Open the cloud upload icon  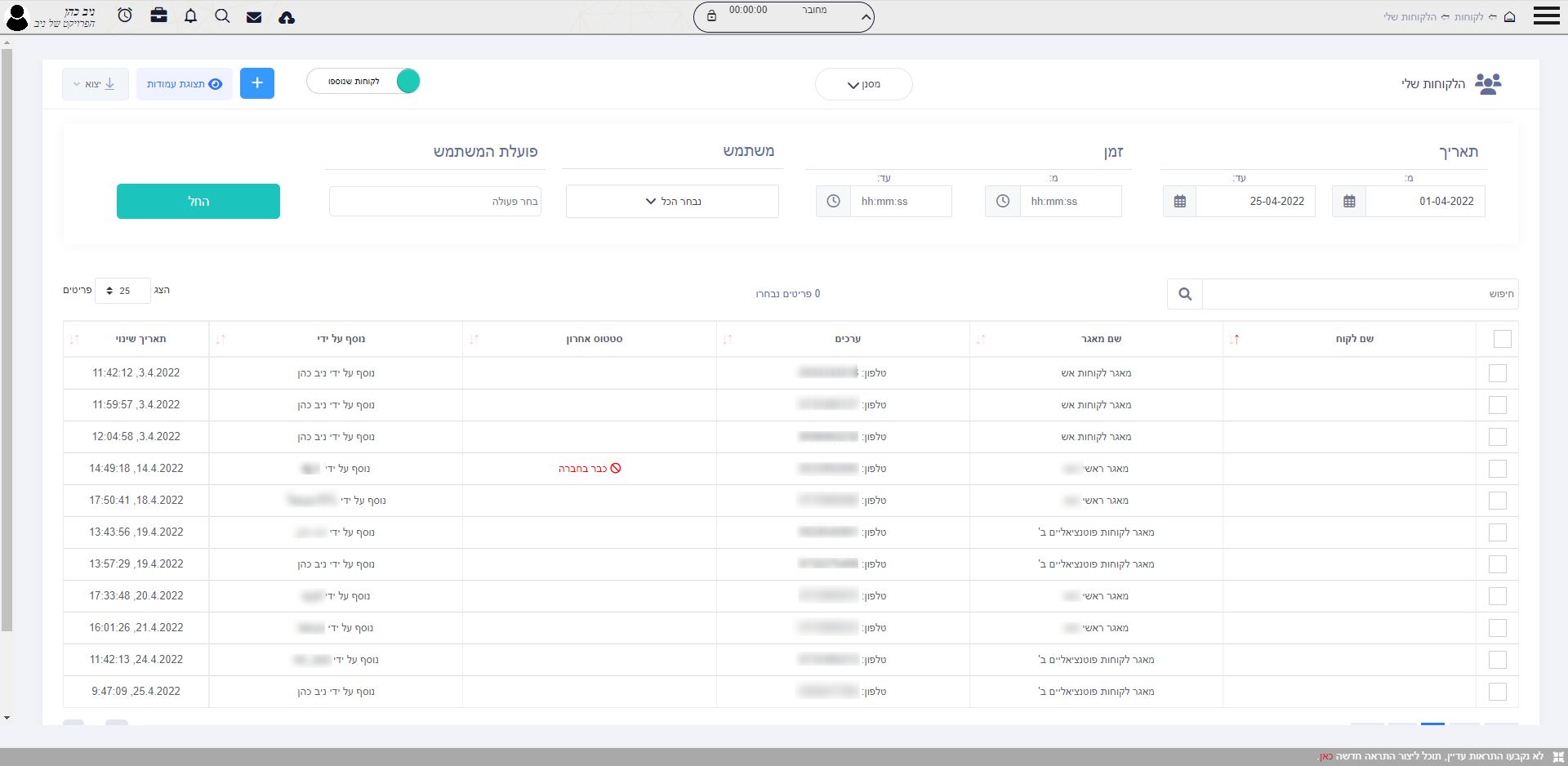tap(287, 17)
